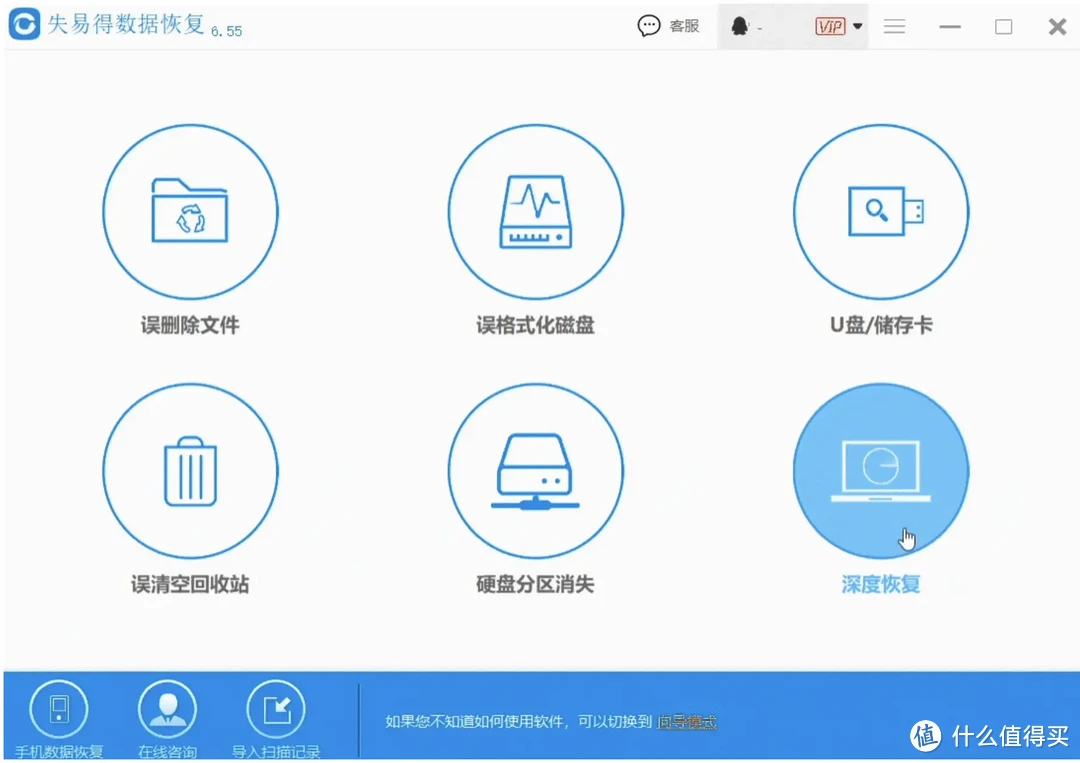The image size is (1080, 763).
Task: Click the 深度恢复 label text
Action: [x=881, y=584]
